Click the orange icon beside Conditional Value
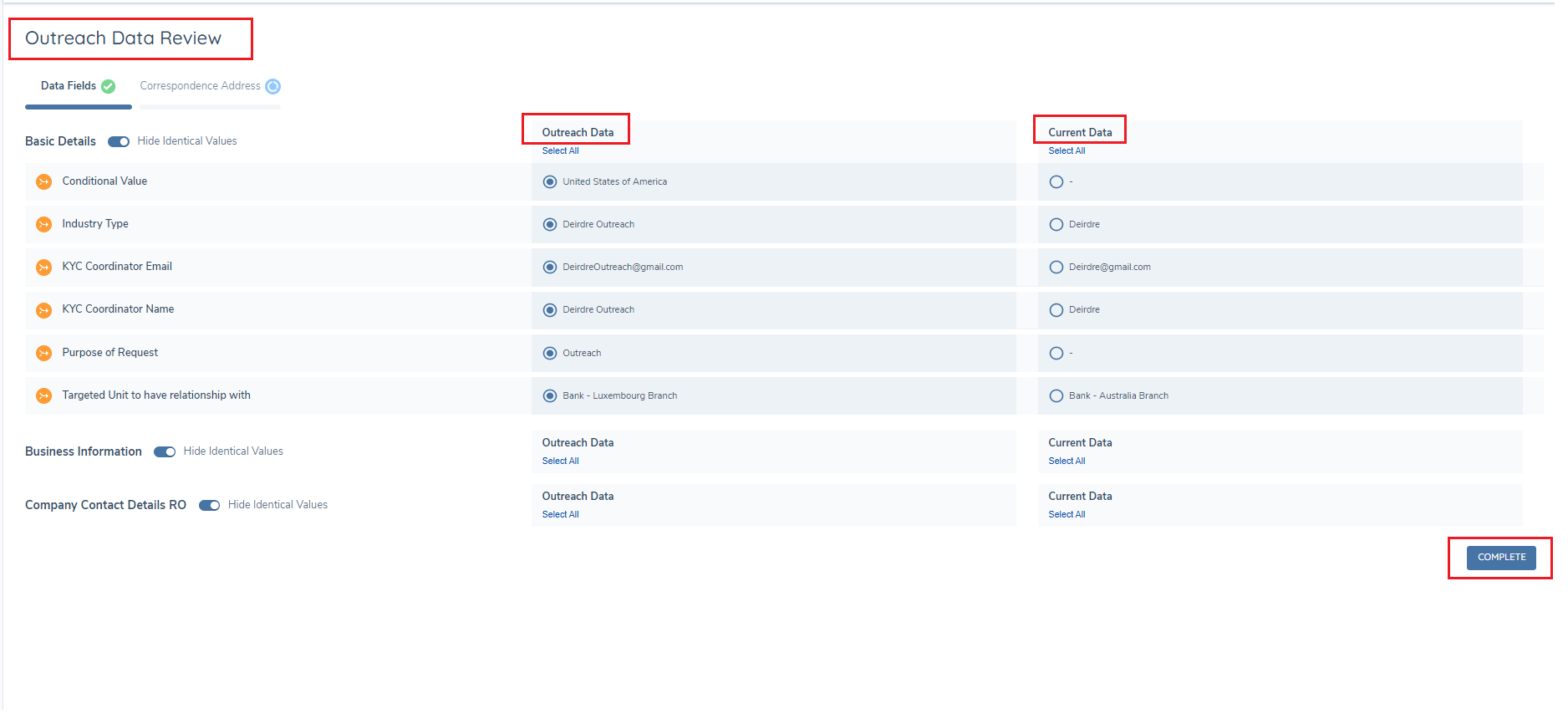 point(44,182)
